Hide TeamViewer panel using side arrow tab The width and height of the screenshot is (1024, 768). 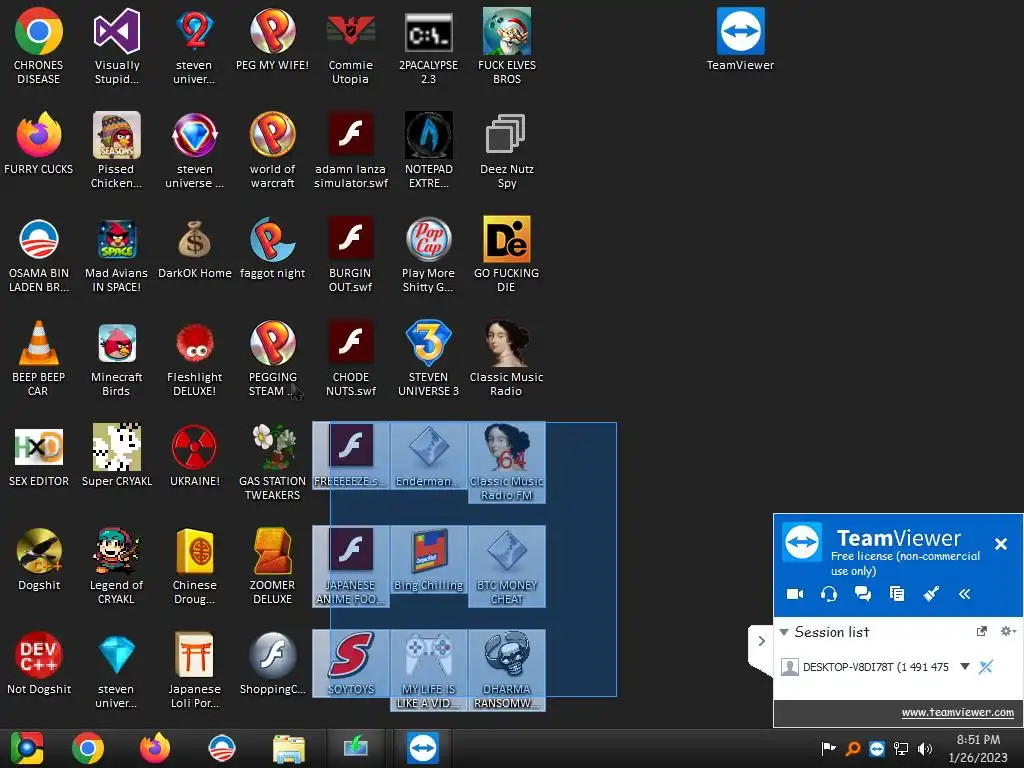point(761,641)
